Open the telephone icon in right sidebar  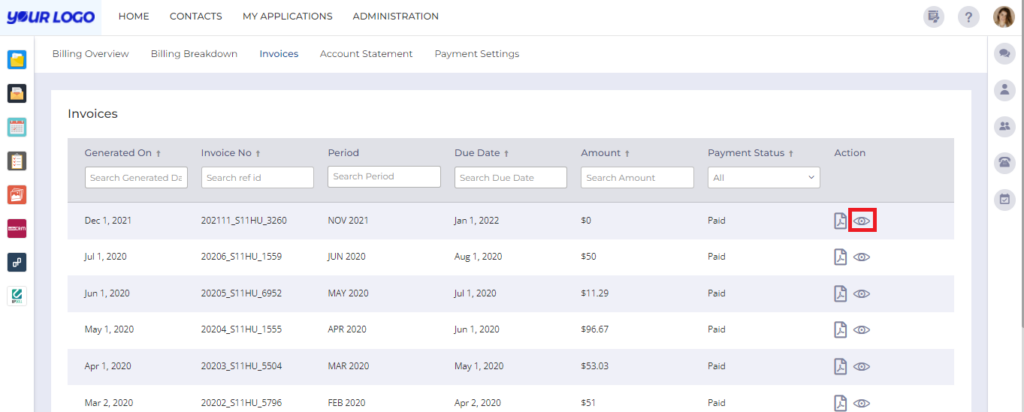1004,163
